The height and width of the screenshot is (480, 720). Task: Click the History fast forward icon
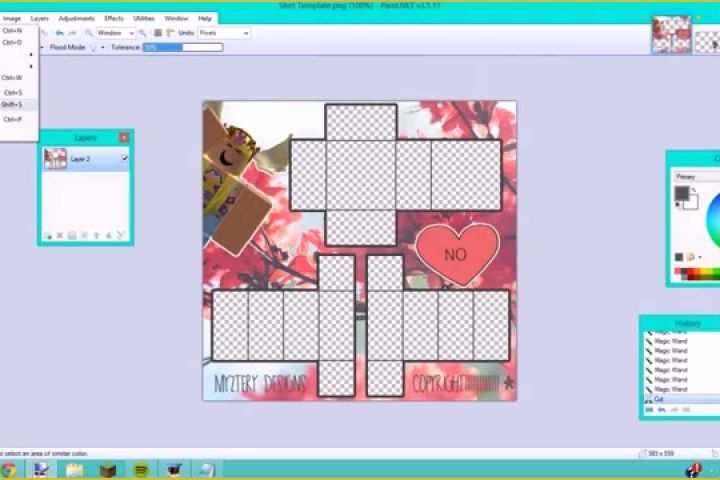coord(686,410)
